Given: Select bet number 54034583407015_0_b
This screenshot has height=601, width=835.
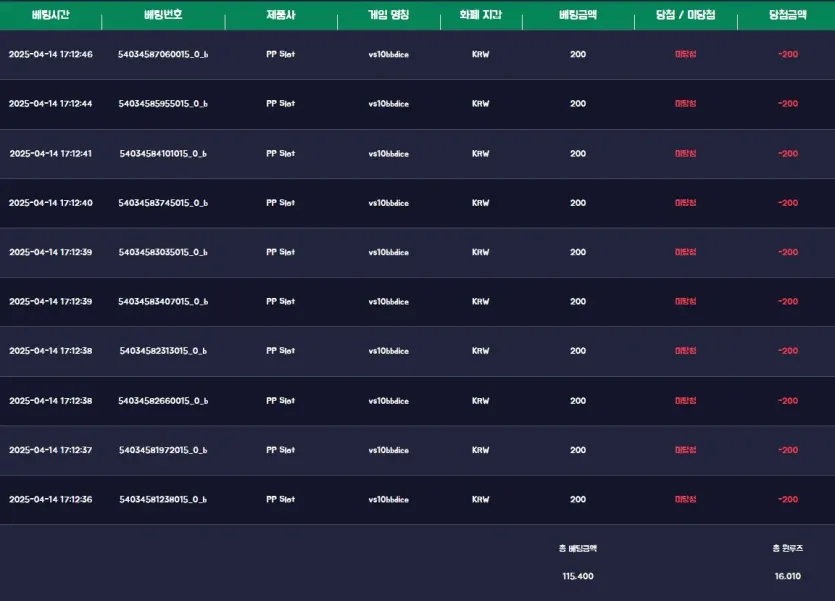Looking at the screenshot, I should tap(163, 302).
